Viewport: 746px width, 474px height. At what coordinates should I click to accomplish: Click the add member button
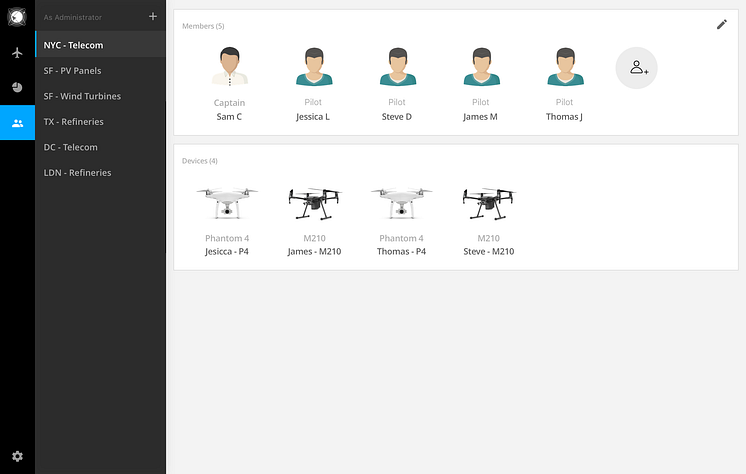click(x=637, y=68)
